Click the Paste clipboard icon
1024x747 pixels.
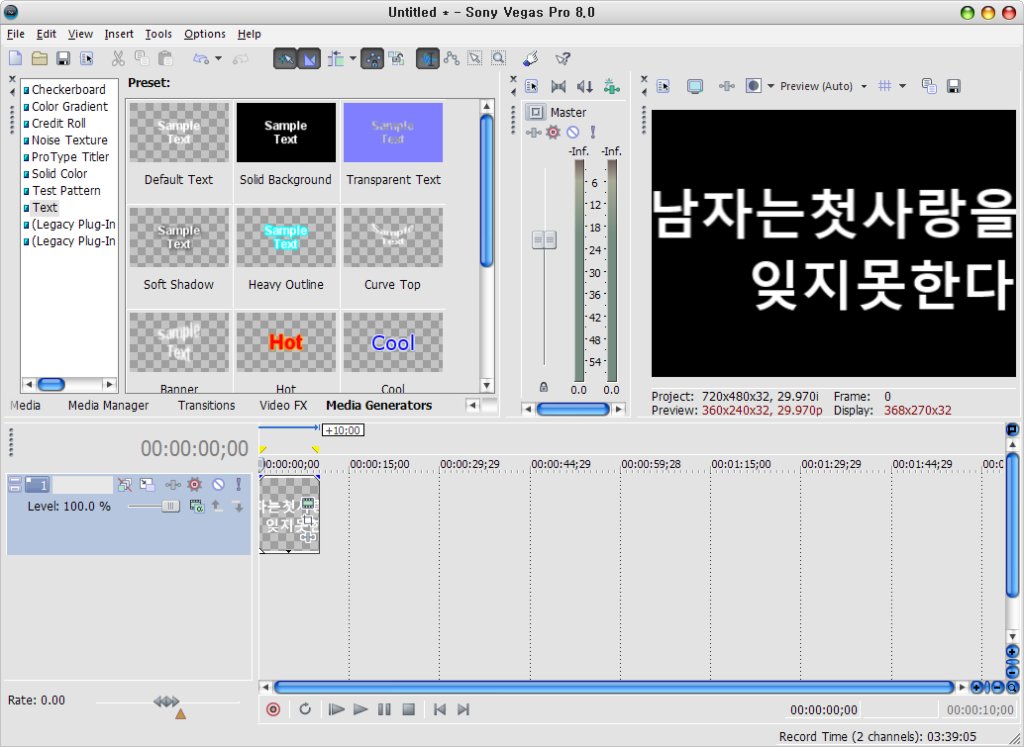tap(166, 58)
